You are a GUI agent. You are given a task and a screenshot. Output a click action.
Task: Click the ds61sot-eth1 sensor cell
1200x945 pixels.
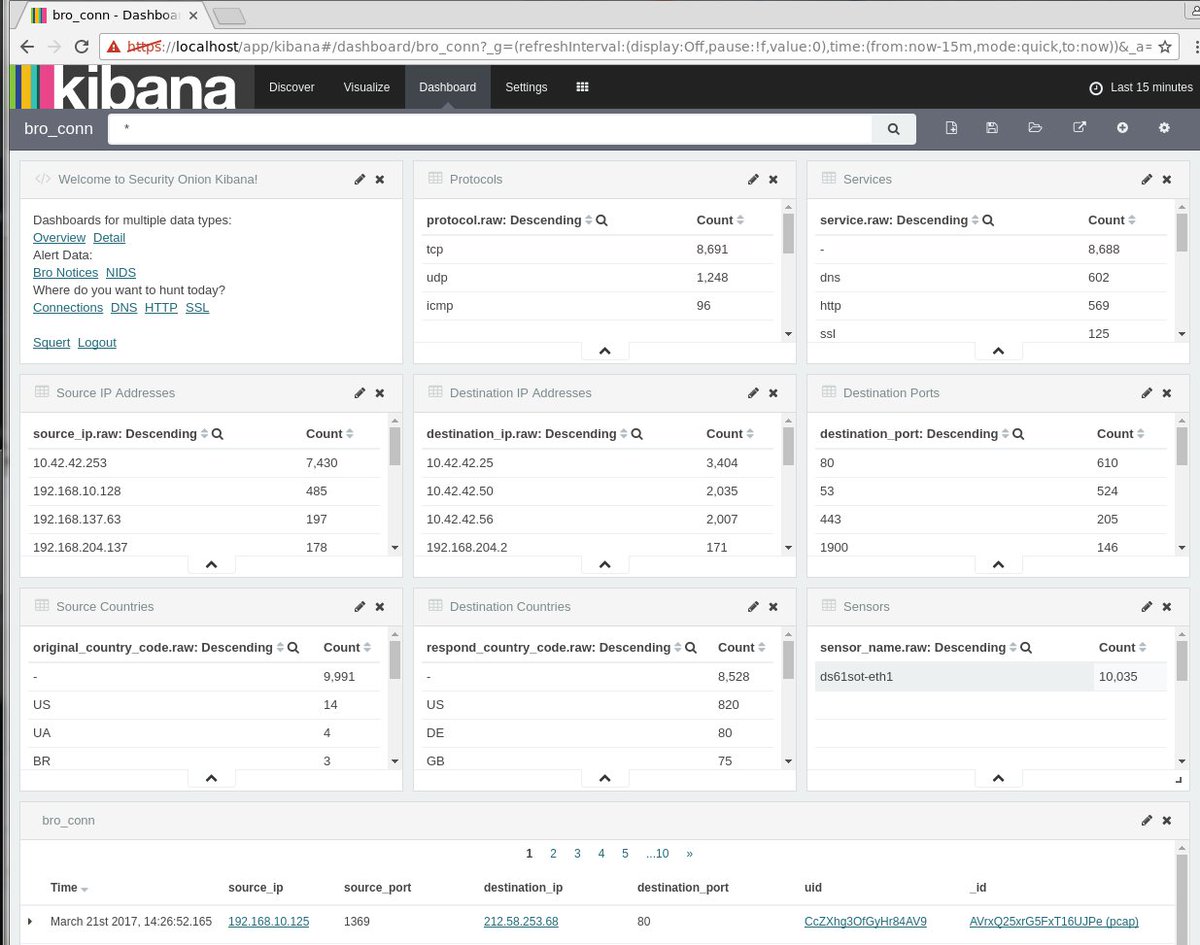(955, 676)
